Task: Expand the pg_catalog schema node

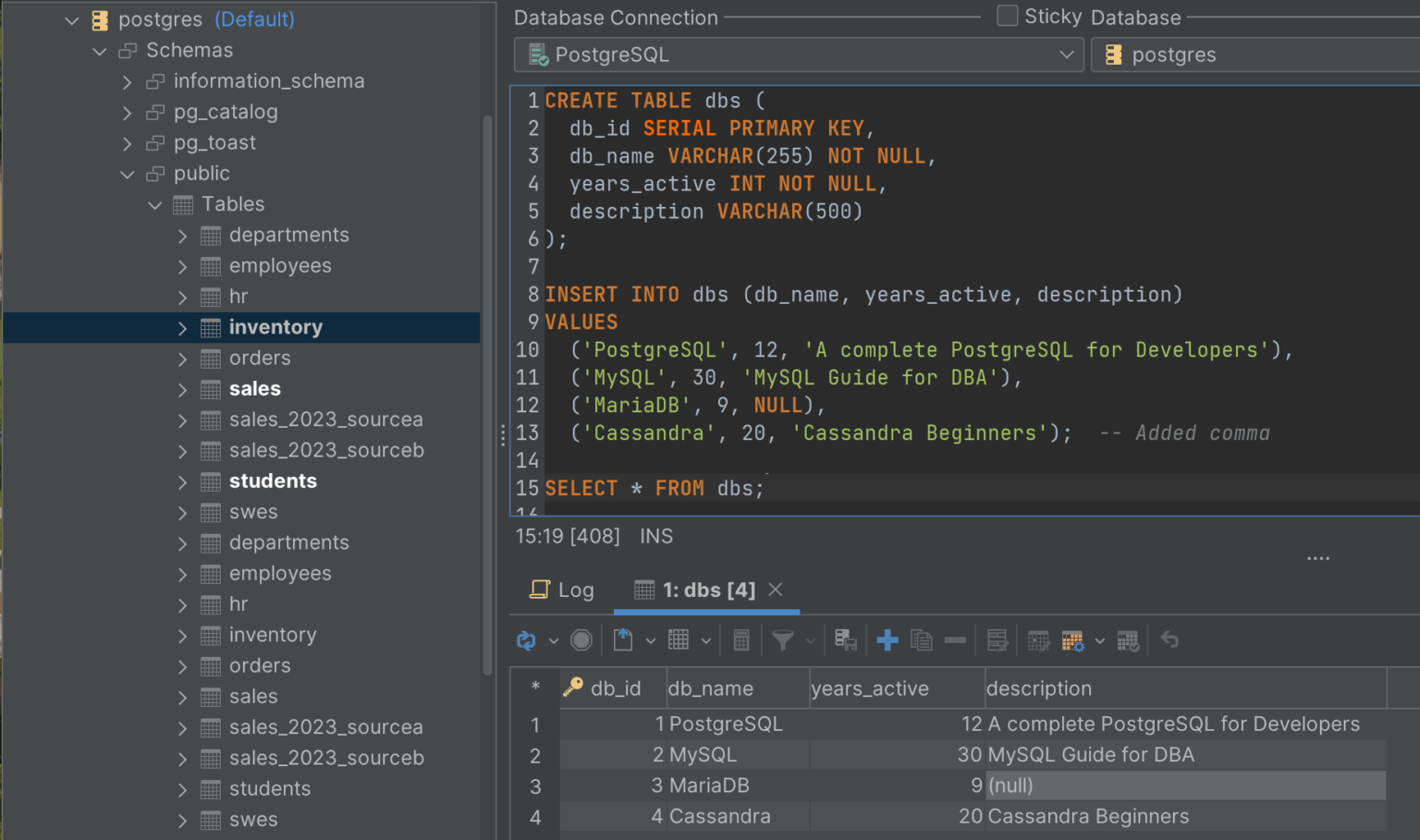Action: coord(128,113)
